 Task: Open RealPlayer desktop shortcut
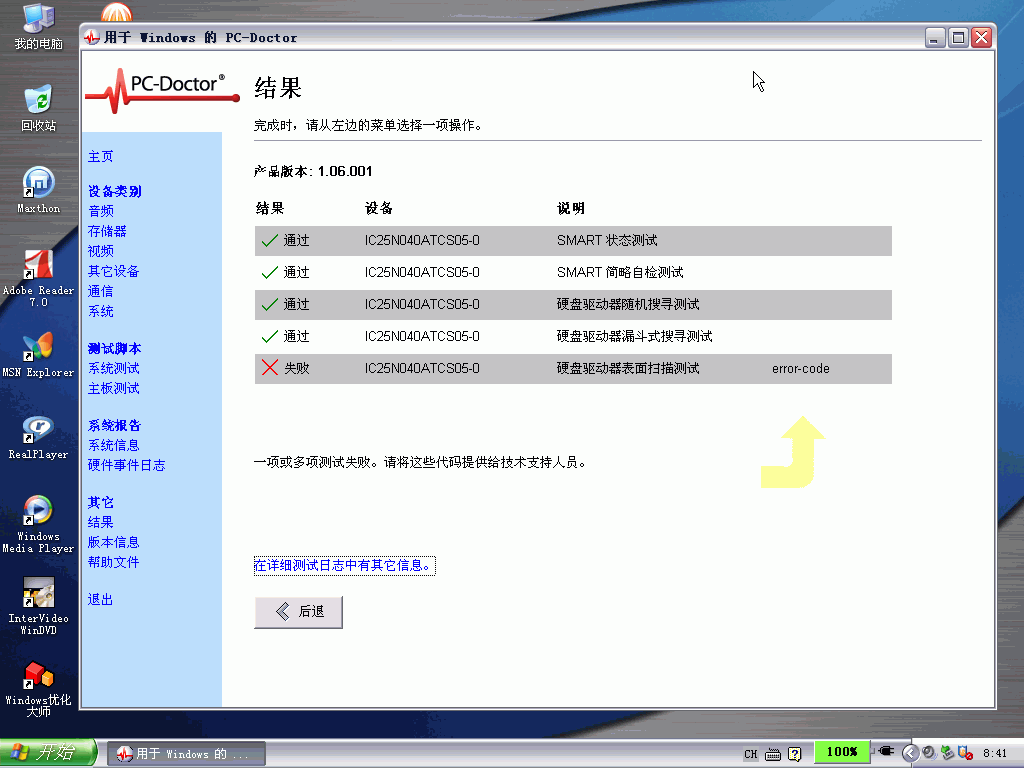point(38,436)
